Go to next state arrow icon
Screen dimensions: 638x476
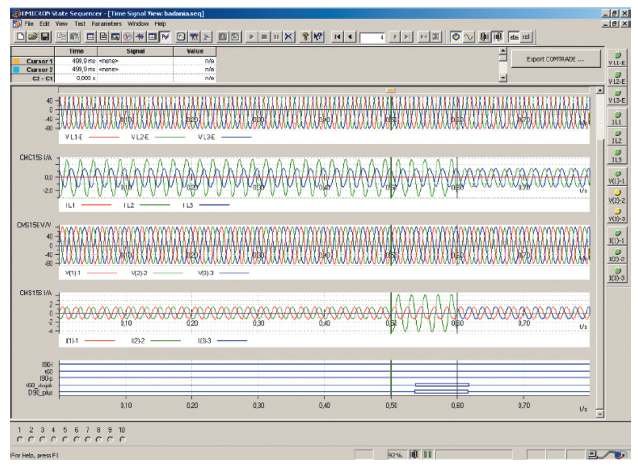click(x=394, y=37)
